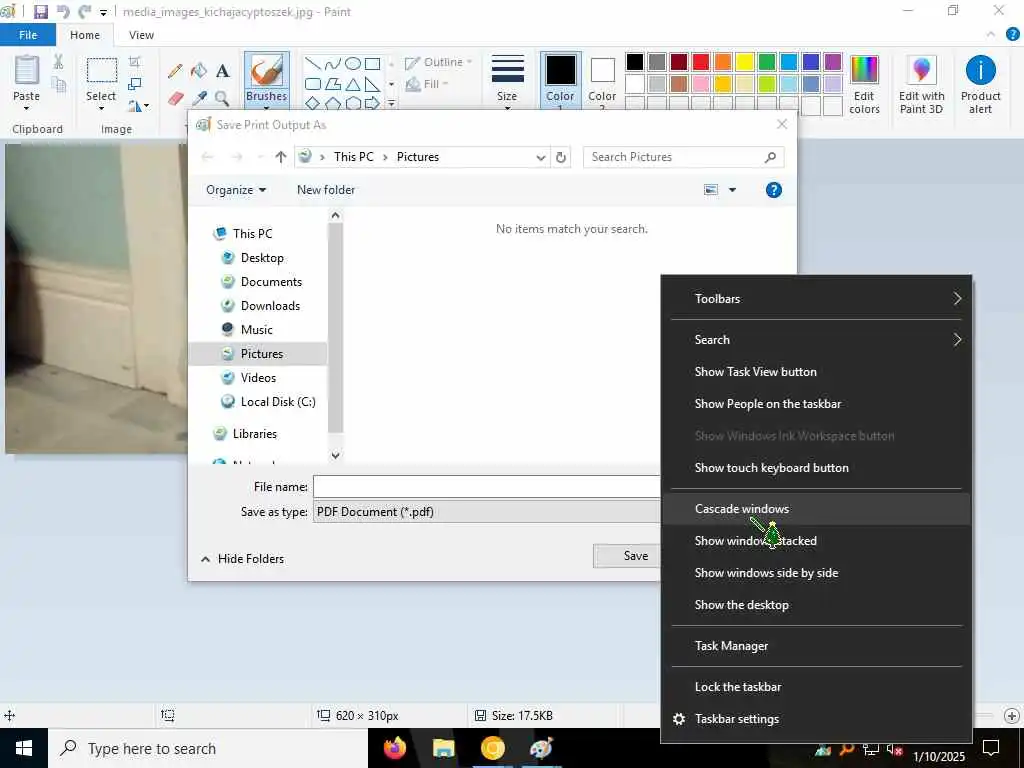The width and height of the screenshot is (1024, 768).
Task: Select the Fill with color bucket tool
Action: [199, 71]
